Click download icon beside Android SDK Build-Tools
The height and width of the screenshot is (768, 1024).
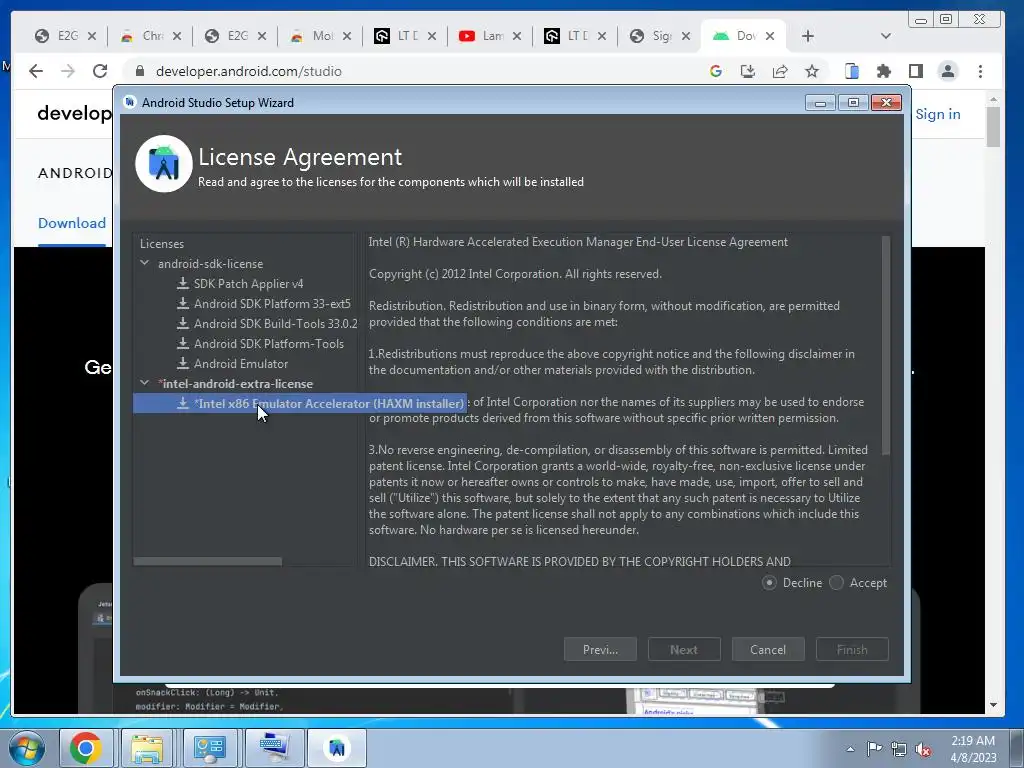click(183, 323)
